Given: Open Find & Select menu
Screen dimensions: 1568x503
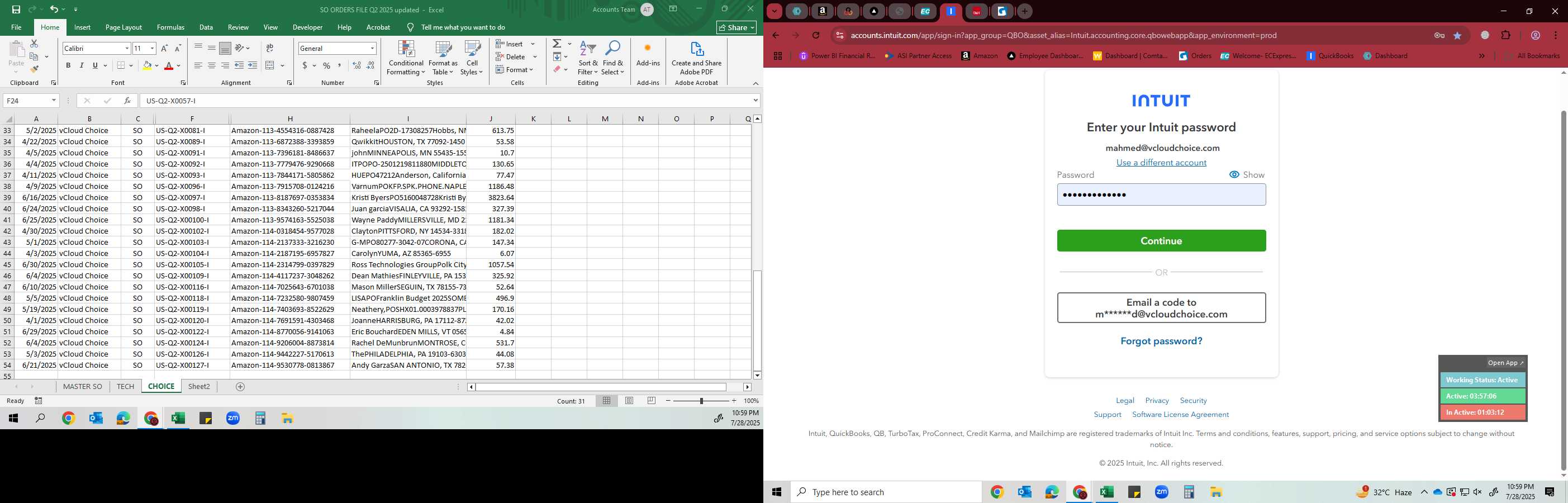Looking at the screenshot, I should click(613, 59).
